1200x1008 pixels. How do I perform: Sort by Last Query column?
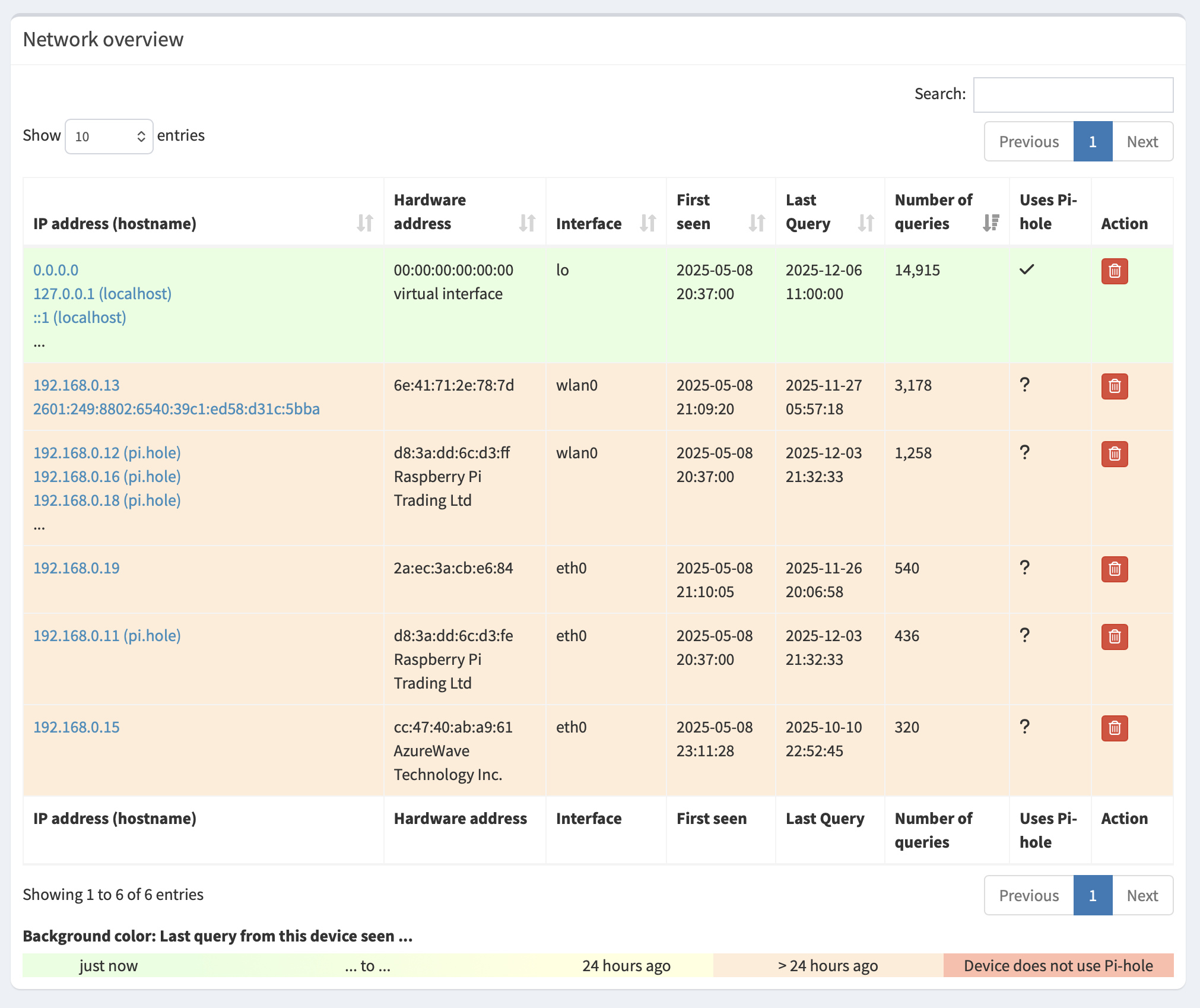click(x=865, y=223)
